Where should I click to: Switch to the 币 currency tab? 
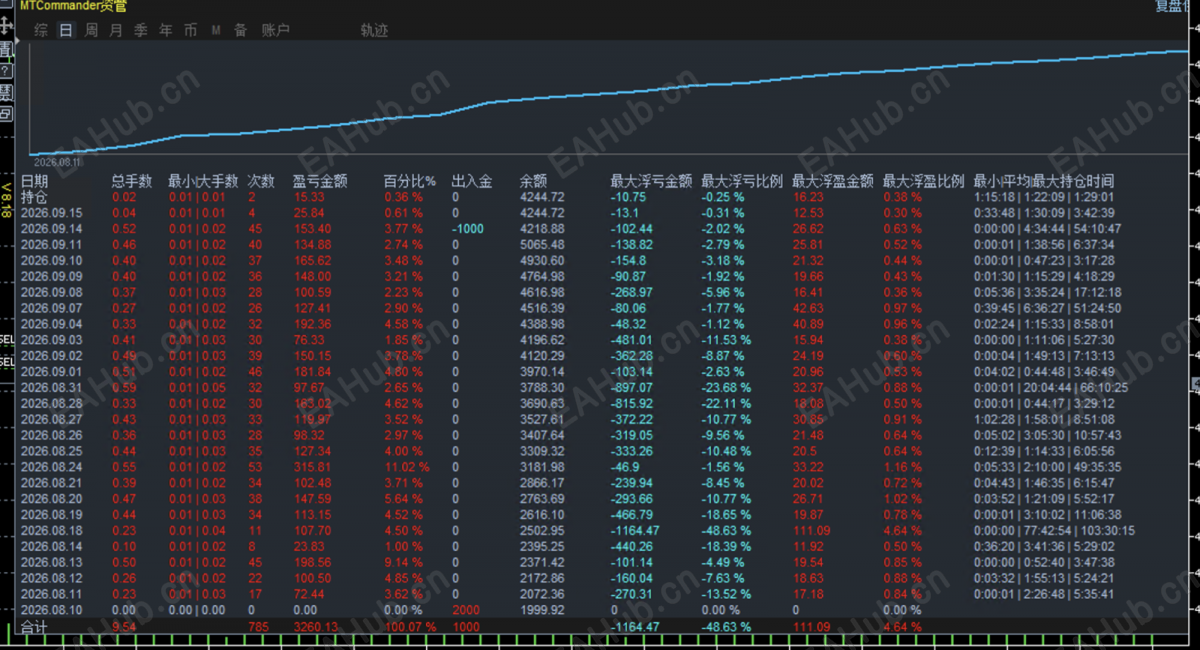[191, 31]
